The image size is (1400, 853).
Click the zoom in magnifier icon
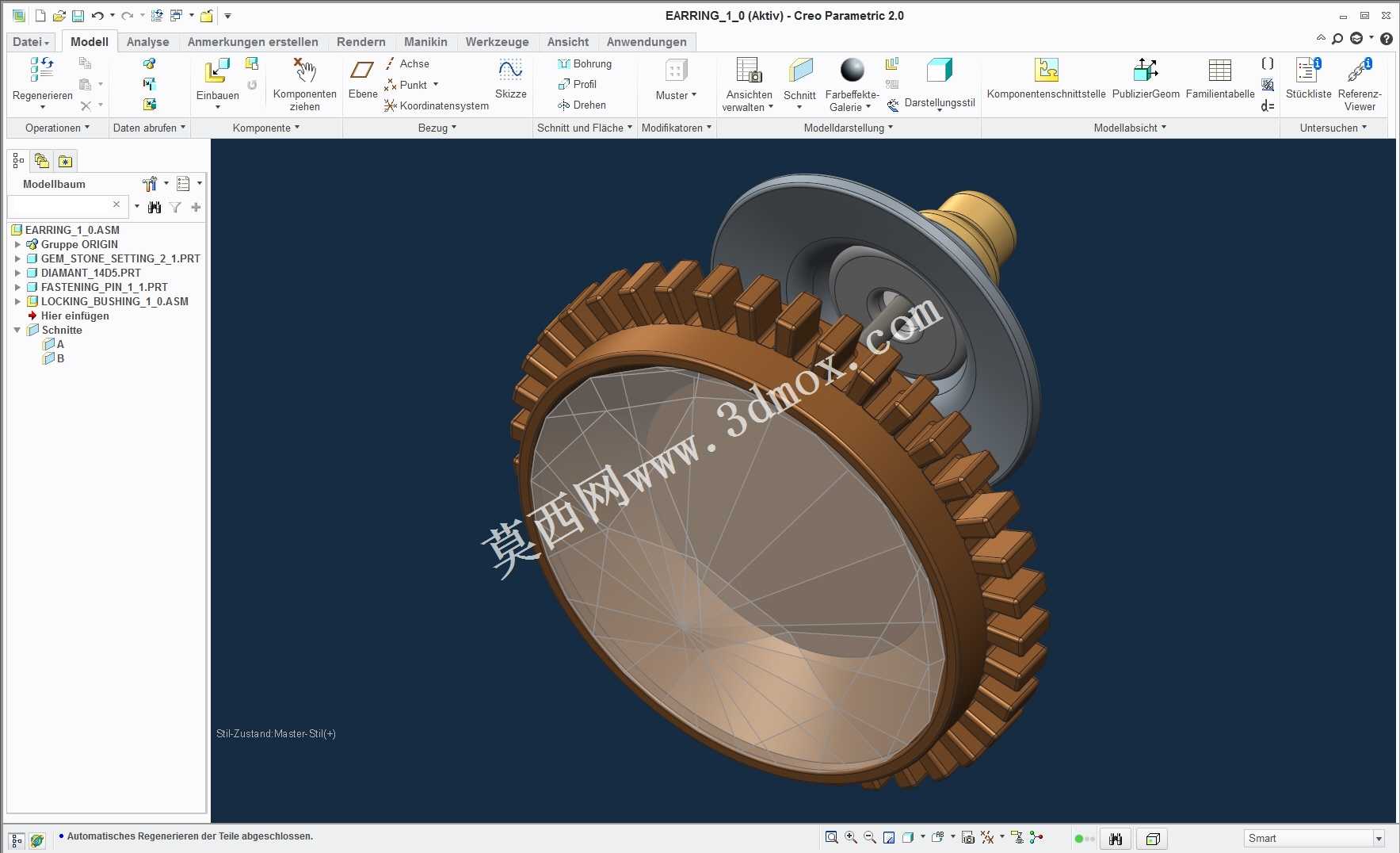pos(851,837)
